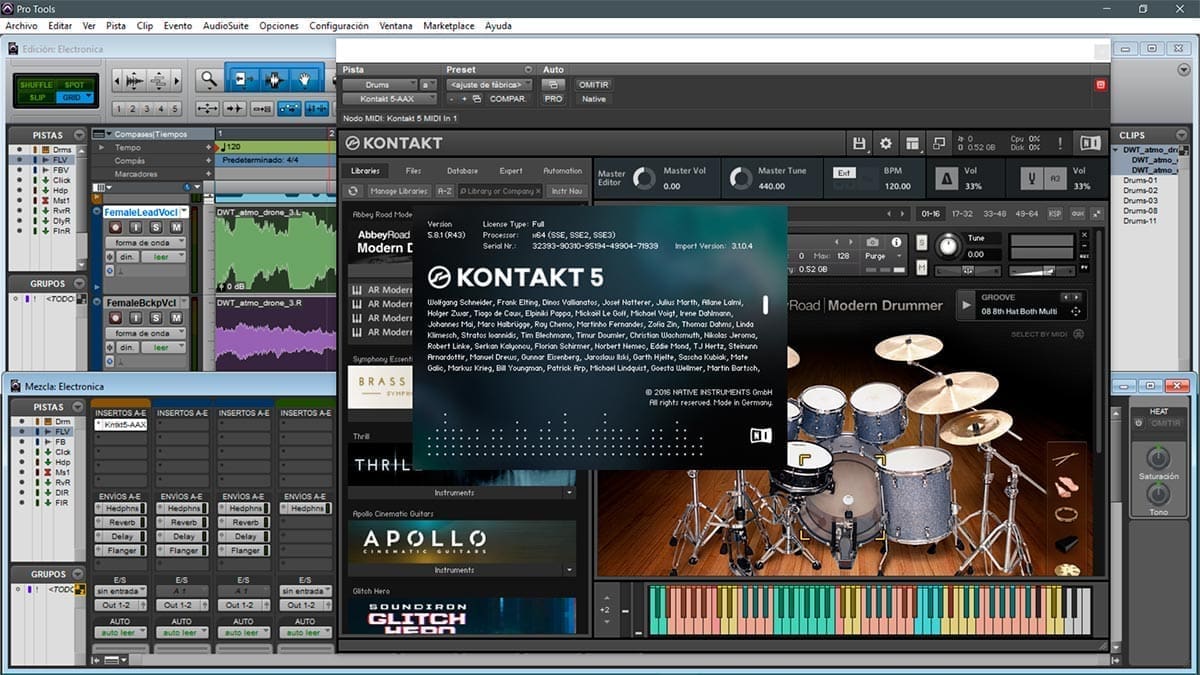Click the plug-in settings copy icon beside COMPAR
Image resolution: width=1200 pixels, height=675 pixels.
[476, 99]
